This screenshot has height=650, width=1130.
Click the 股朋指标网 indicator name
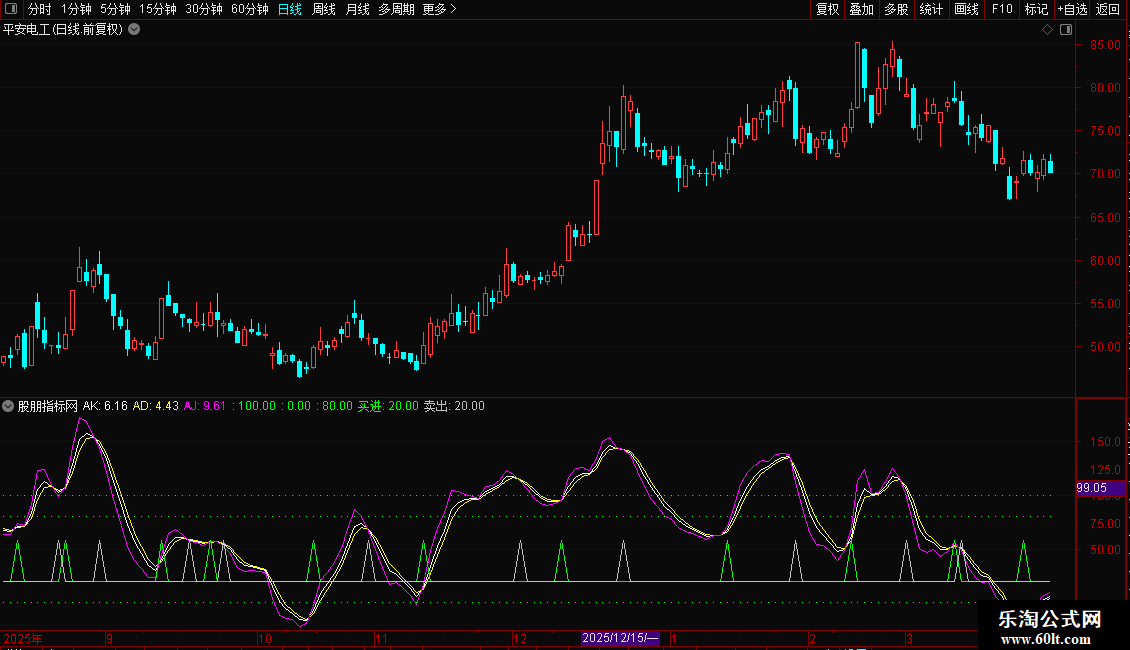click(48, 406)
